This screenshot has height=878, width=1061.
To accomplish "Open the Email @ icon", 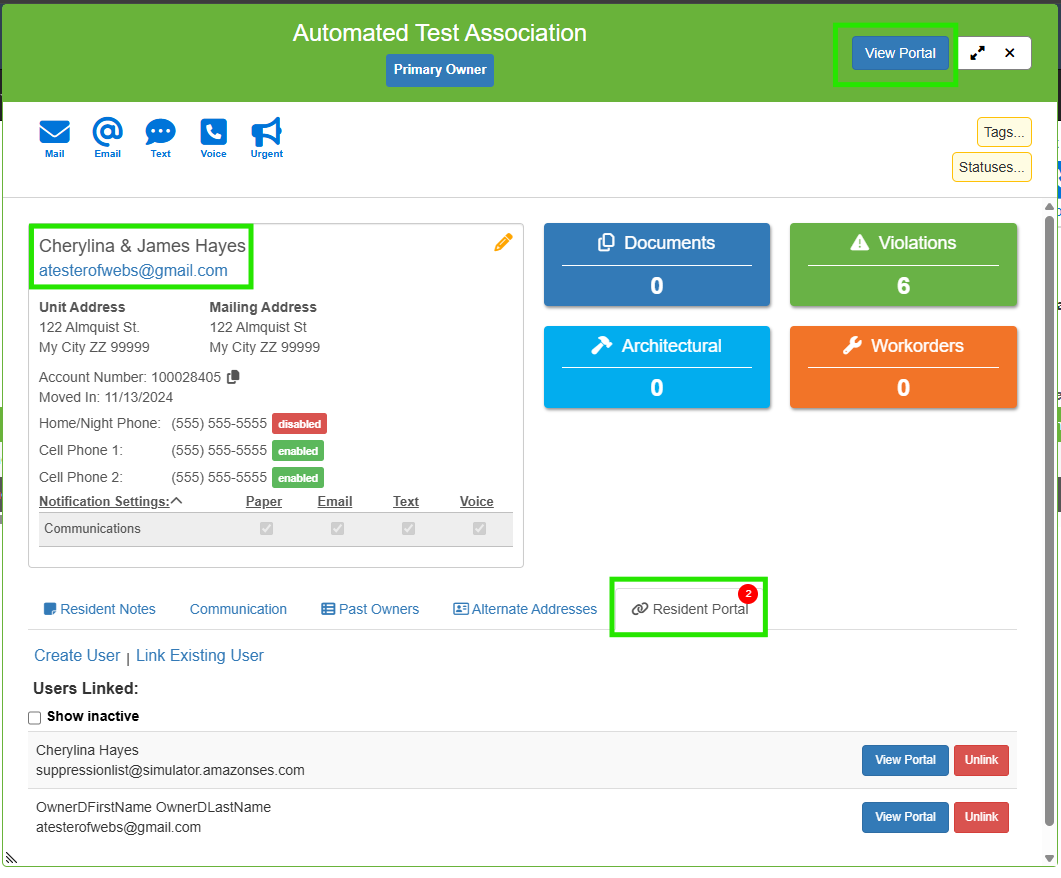I will (107, 133).
